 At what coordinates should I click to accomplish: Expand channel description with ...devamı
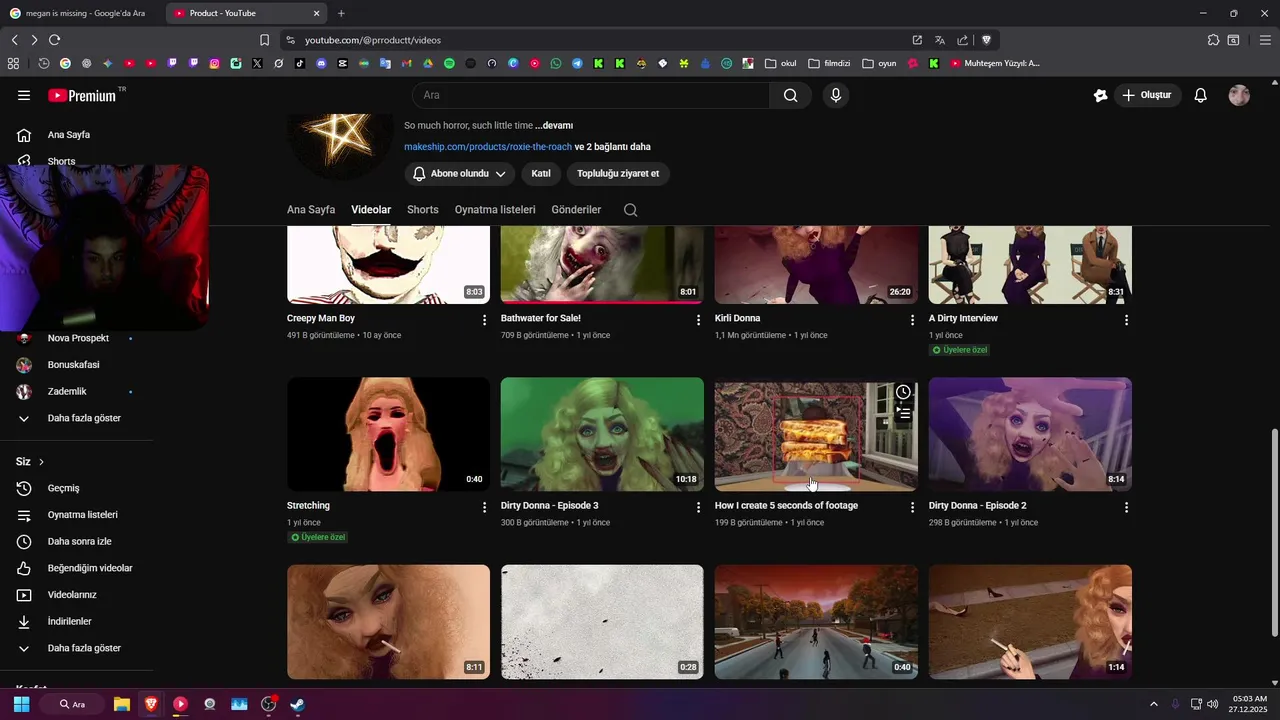click(x=554, y=126)
